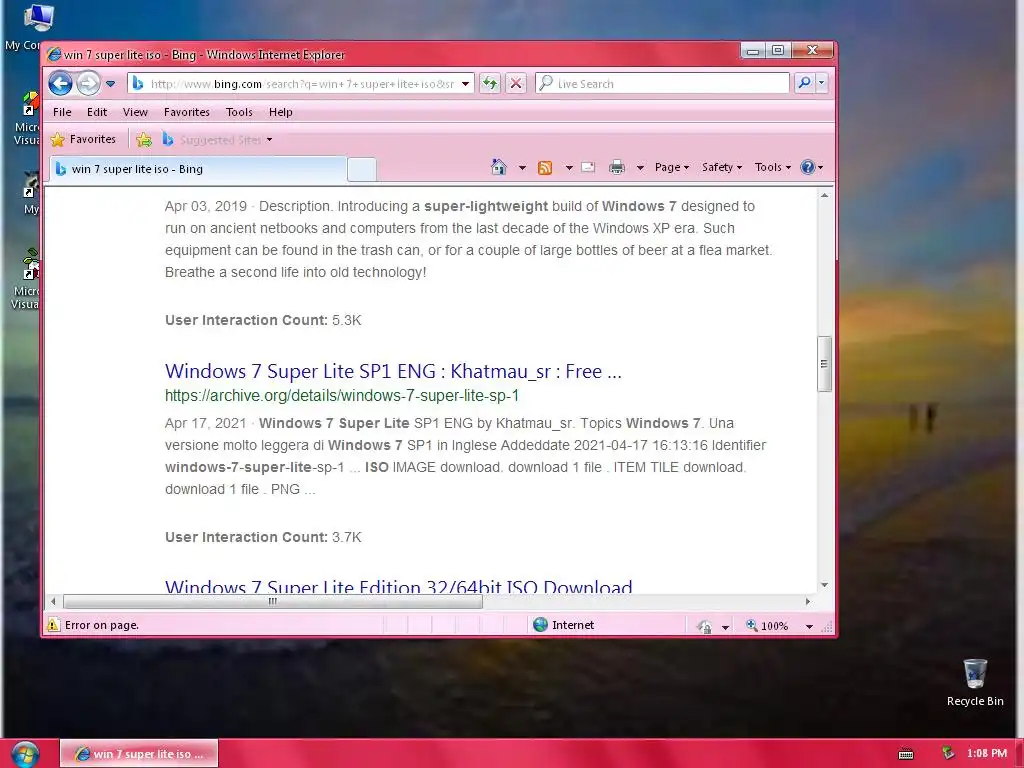Open the Edit menu

point(97,112)
